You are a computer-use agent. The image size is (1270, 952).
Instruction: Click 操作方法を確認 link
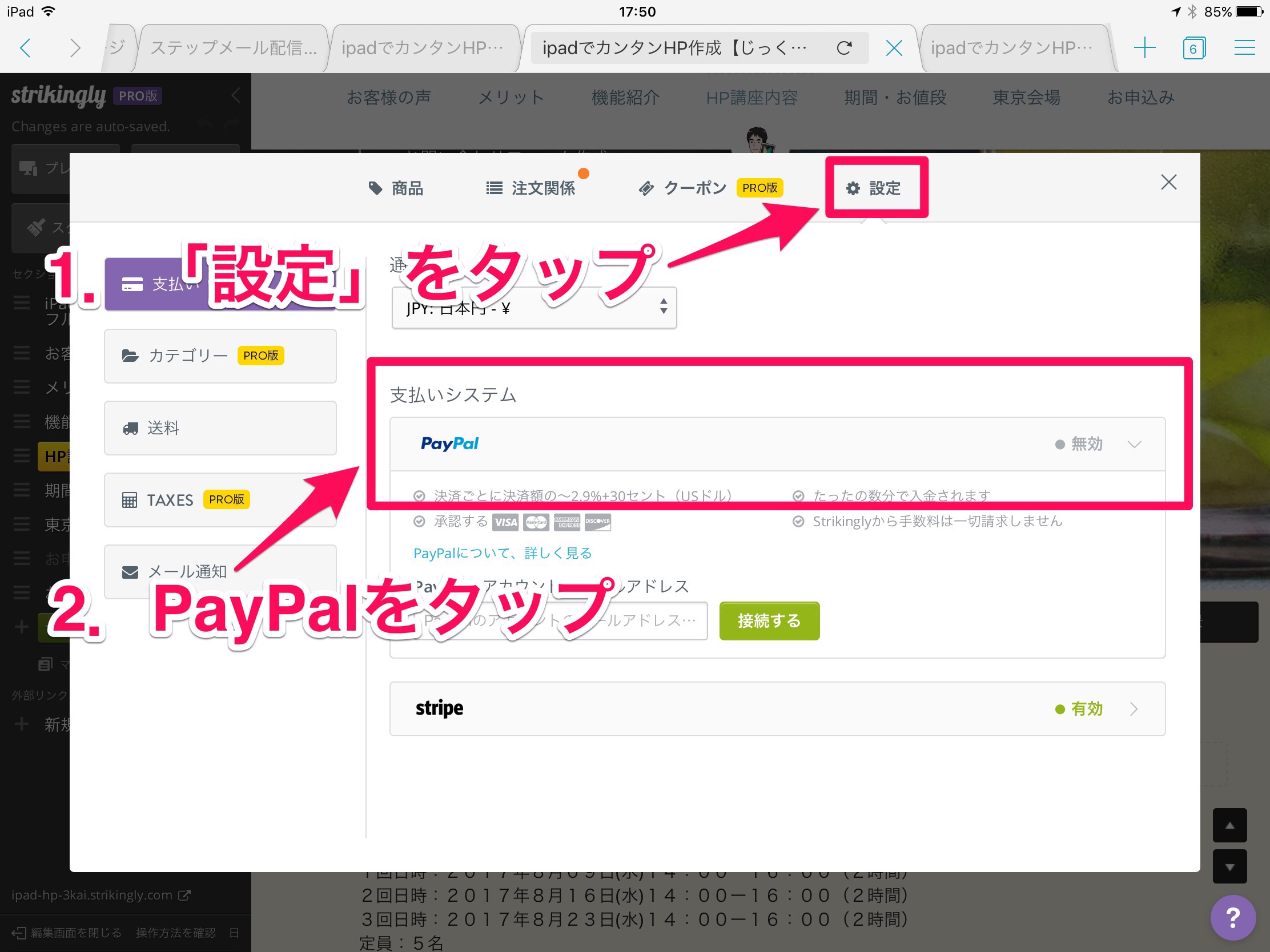point(176,933)
